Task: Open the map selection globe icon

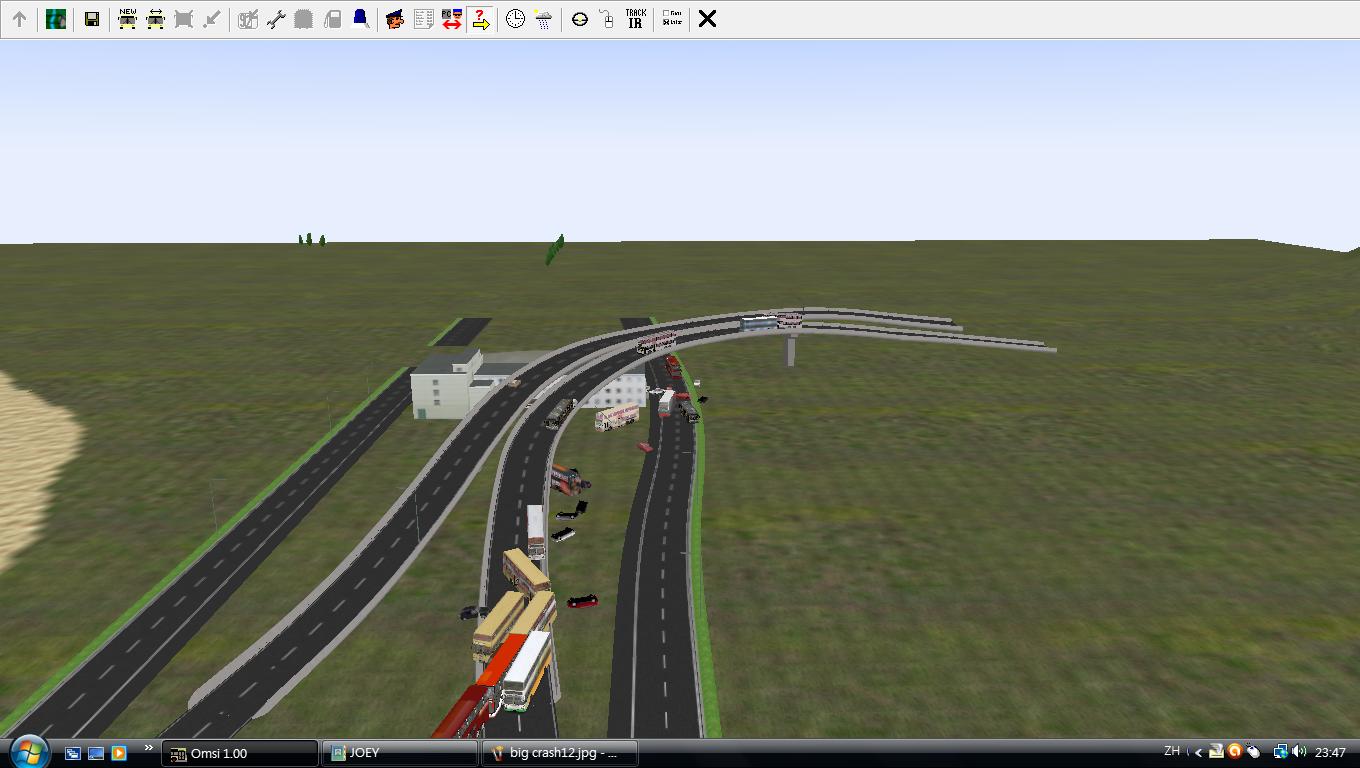Action: [56, 19]
